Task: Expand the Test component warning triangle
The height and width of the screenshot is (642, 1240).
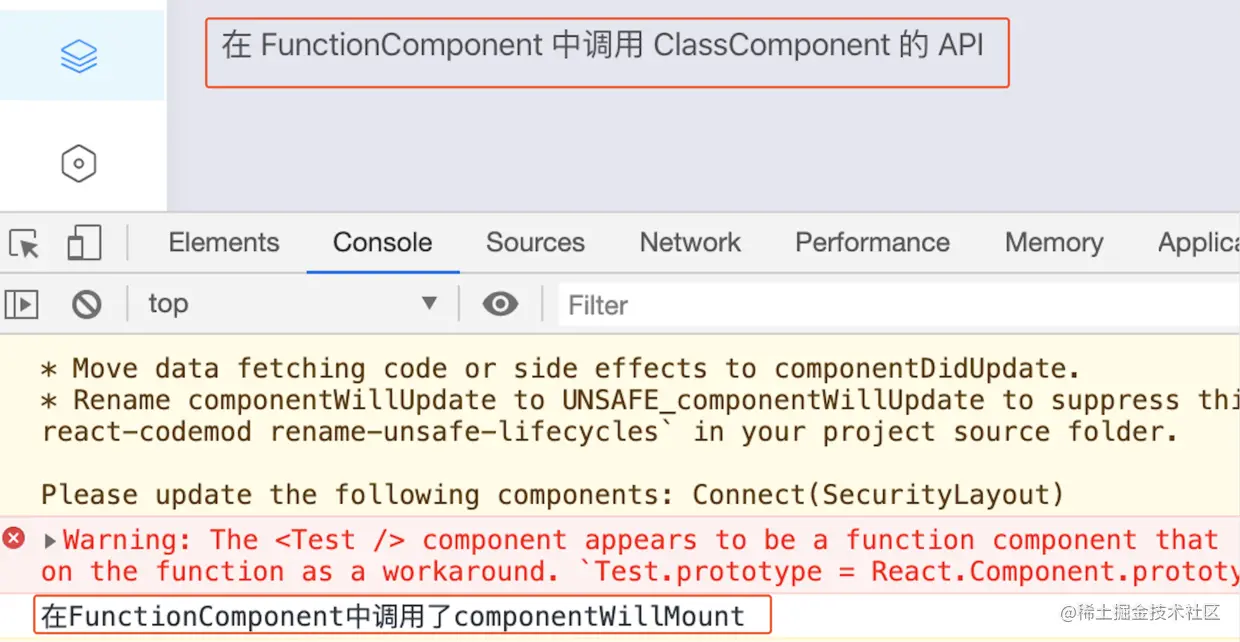Action: click(50, 541)
